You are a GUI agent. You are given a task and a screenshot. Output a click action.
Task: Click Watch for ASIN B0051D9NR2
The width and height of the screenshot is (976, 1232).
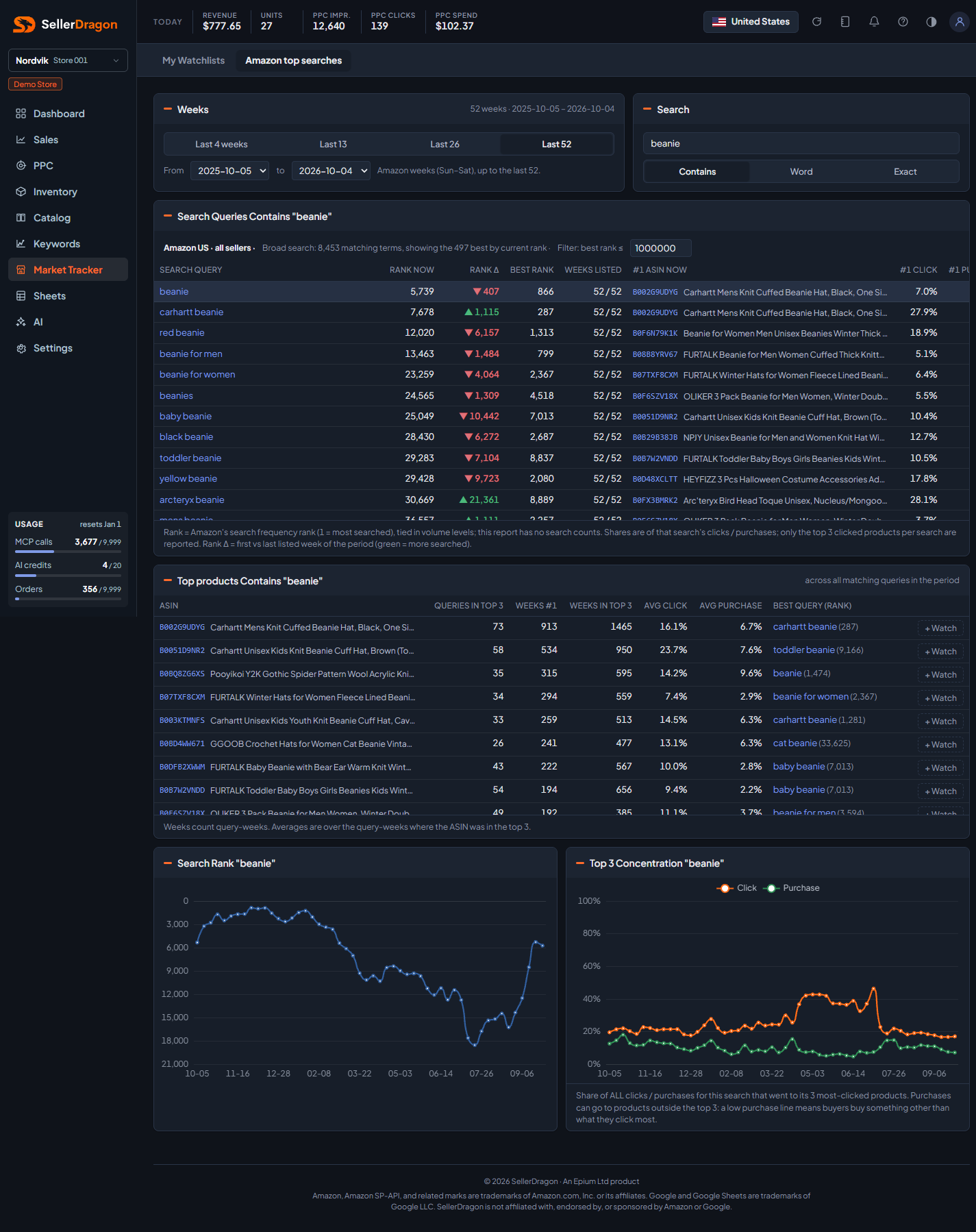tap(940, 652)
